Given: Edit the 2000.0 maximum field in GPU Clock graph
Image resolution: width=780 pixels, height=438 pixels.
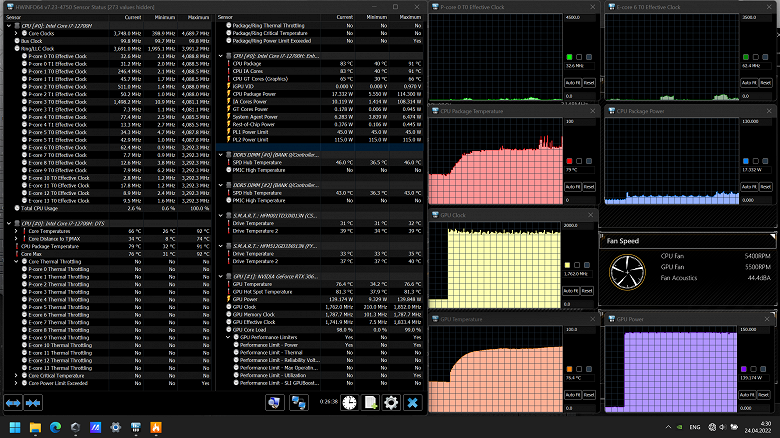Looking at the screenshot, I should pos(577,225).
